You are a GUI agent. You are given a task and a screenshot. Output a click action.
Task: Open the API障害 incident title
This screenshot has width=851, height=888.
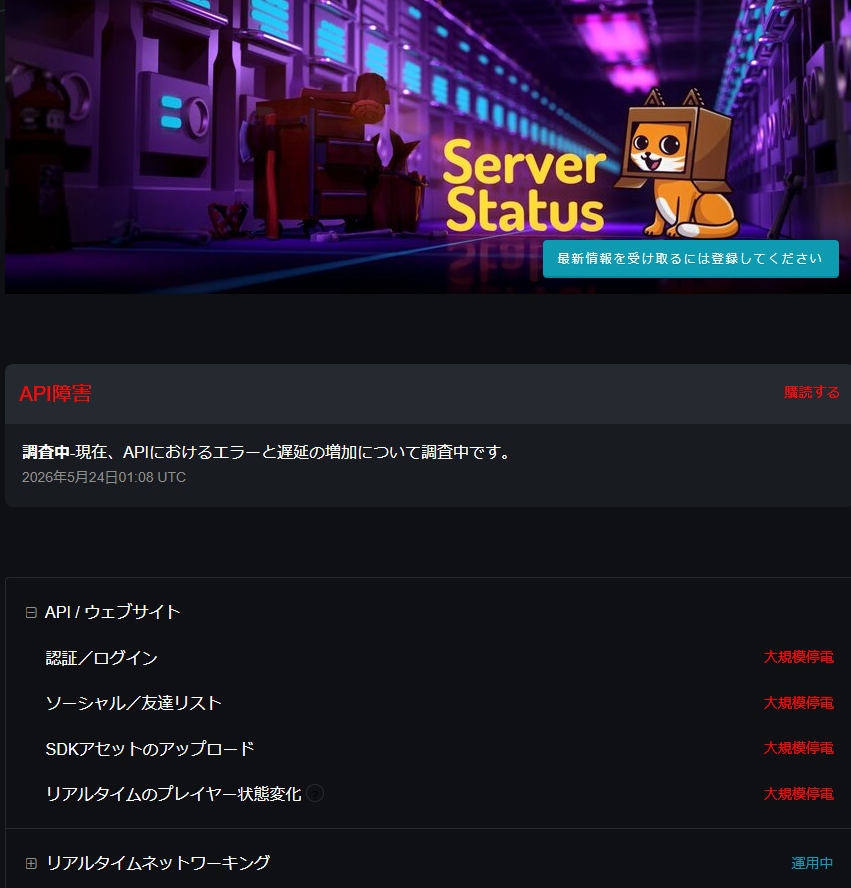(x=55, y=394)
